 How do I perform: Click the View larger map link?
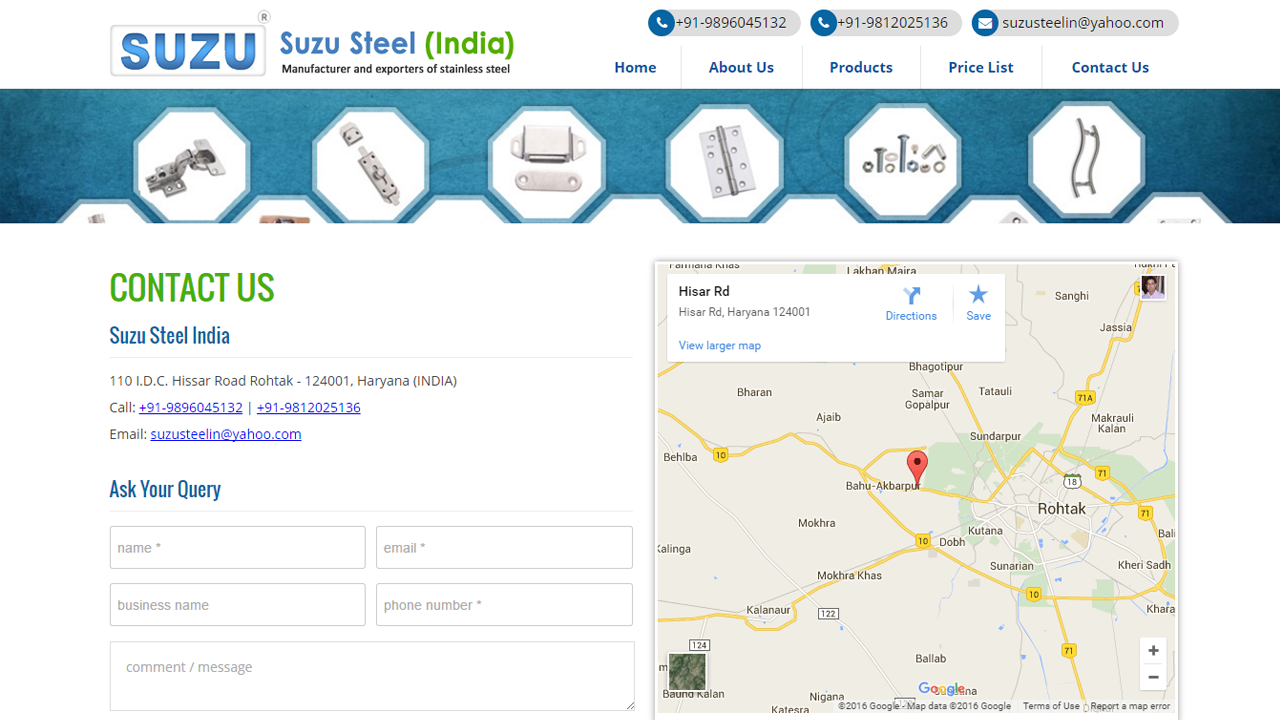(720, 345)
